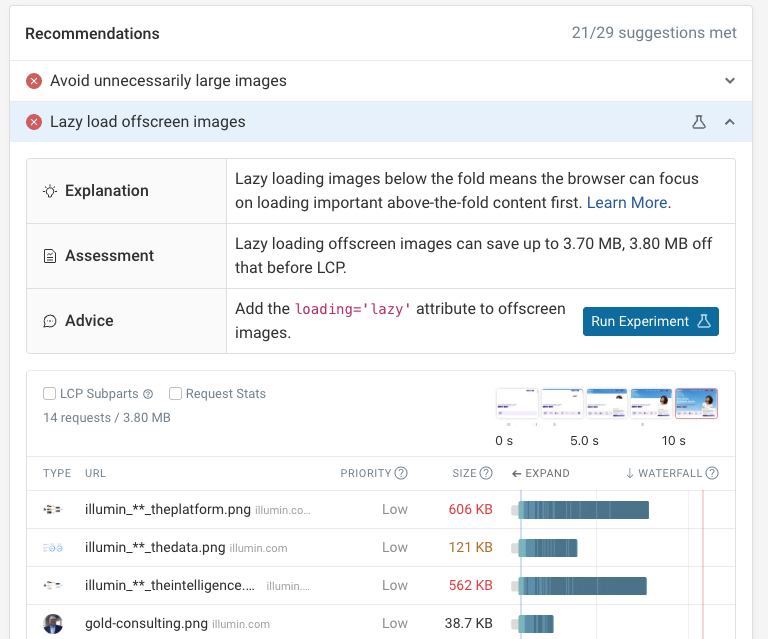Screen dimensions: 768x639
Task: Click the flask experiment icon in Lazy load header
Action: coord(699,122)
